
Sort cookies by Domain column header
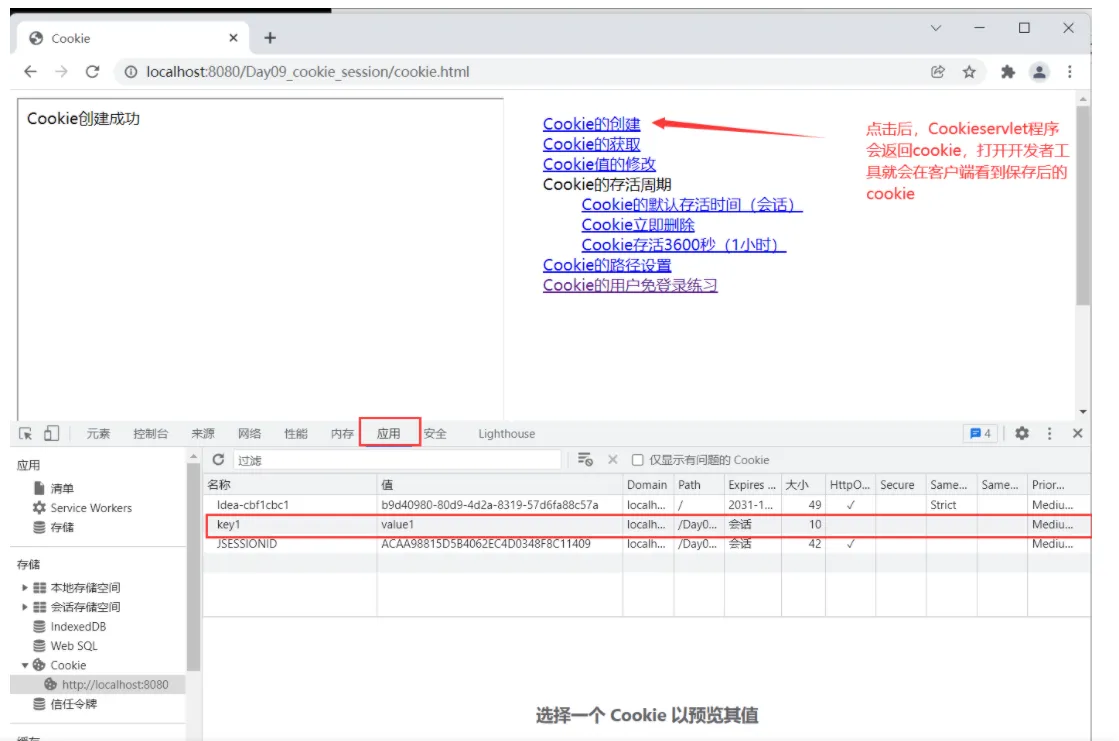point(648,484)
